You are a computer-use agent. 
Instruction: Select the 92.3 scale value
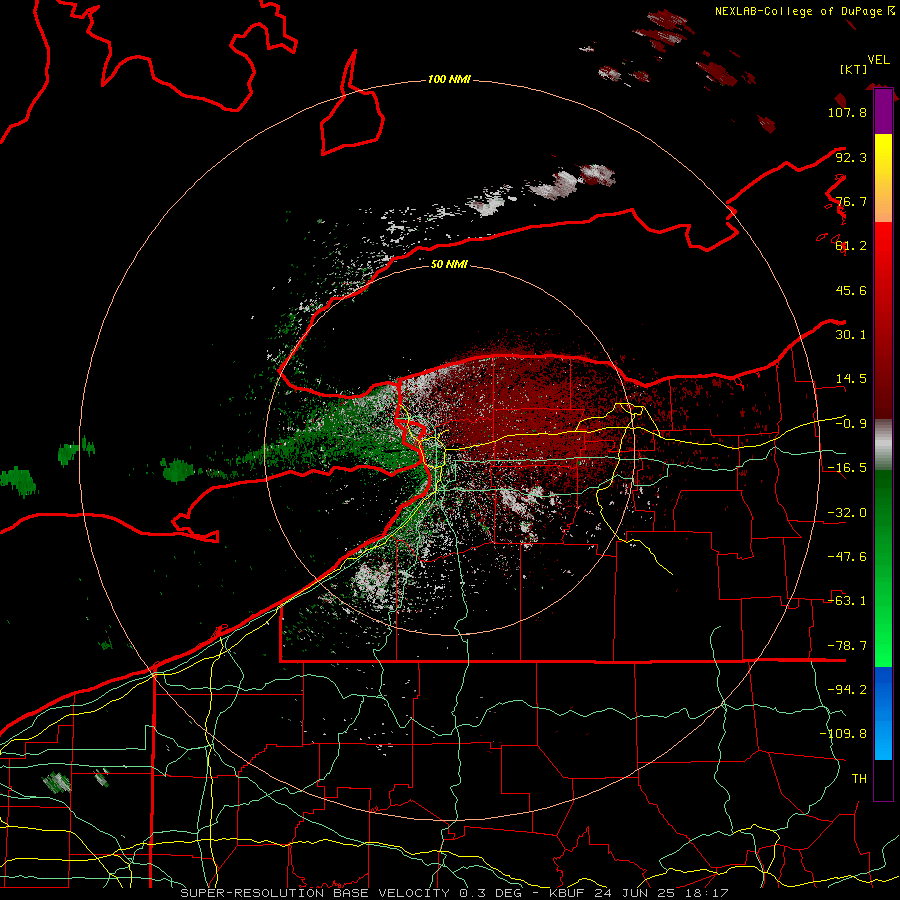[x=851, y=157]
